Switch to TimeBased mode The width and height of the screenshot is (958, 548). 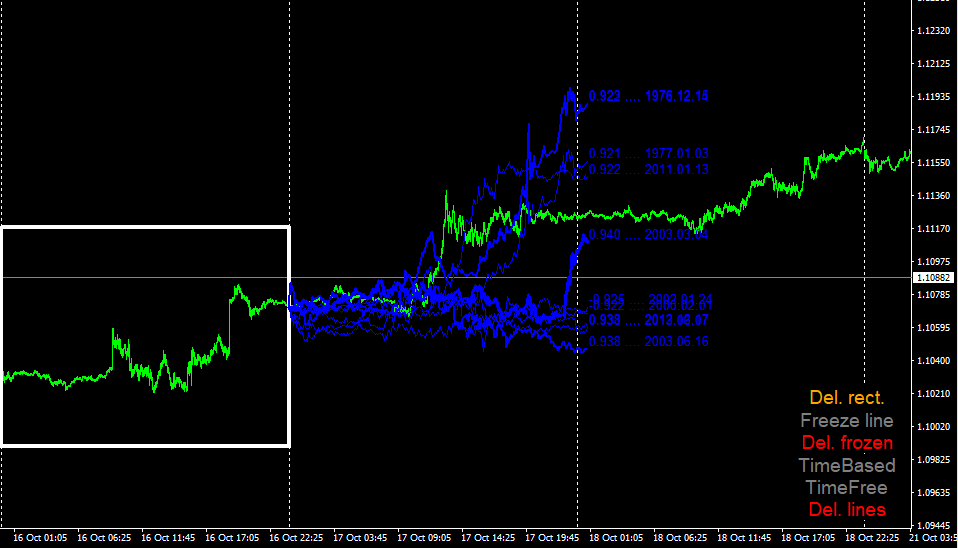tap(847, 466)
